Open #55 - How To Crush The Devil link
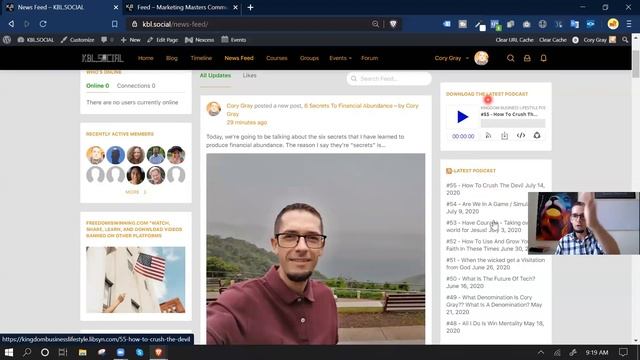This screenshot has width=640, height=360. (495, 189)
